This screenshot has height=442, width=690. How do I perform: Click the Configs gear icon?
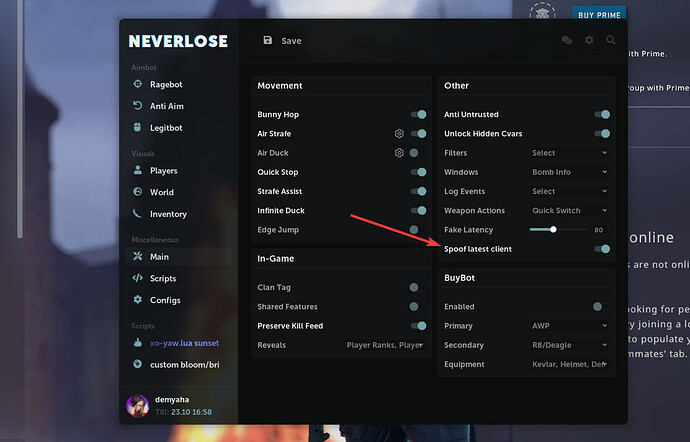[138, 299]
